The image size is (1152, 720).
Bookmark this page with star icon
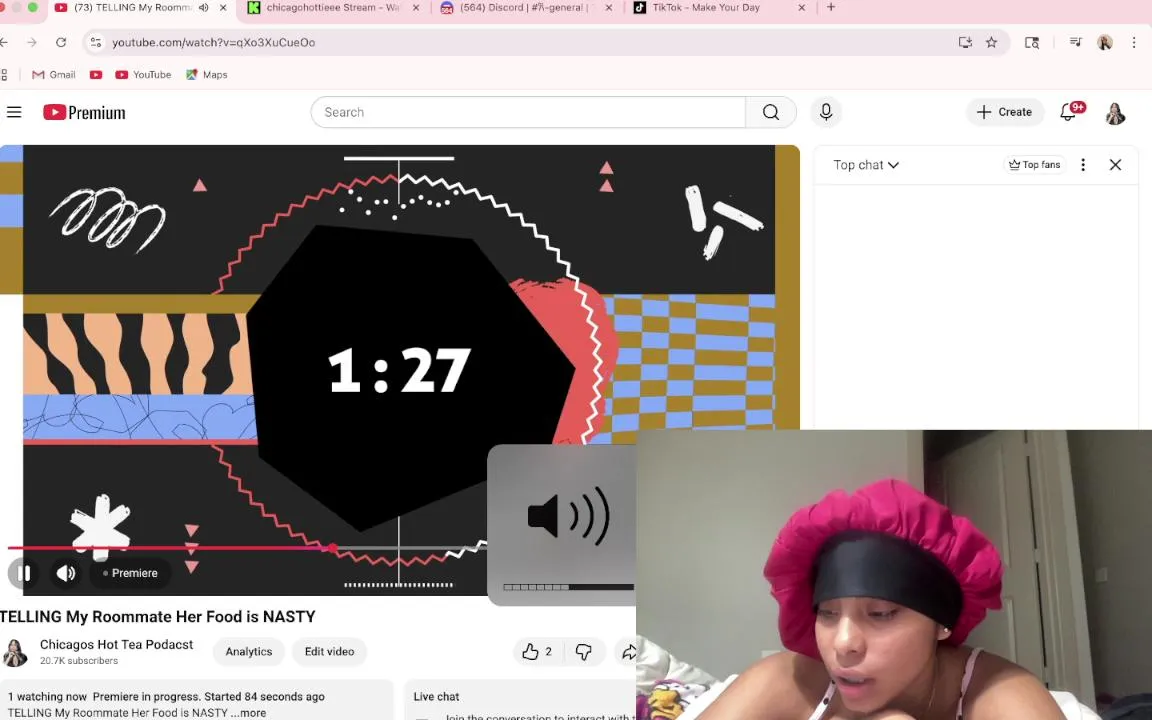[x=991, y=43]
